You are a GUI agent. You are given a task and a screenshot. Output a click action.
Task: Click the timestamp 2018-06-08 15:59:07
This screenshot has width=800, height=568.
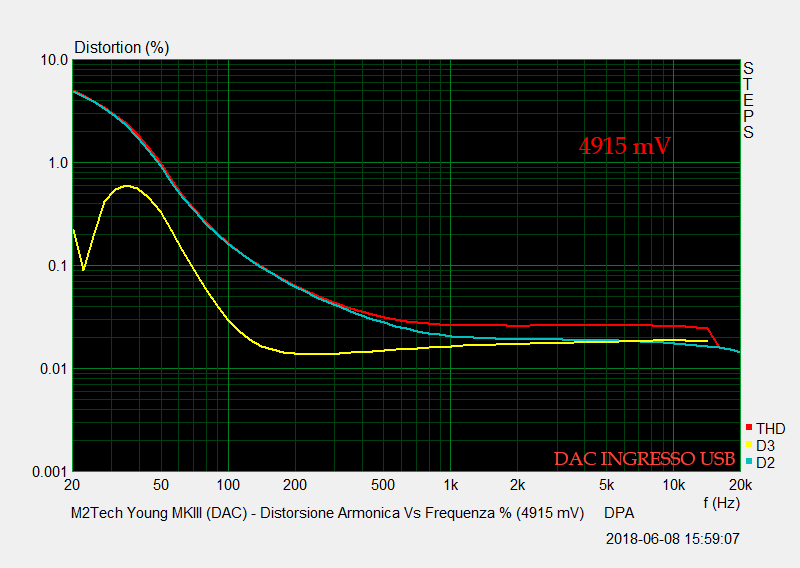point(672,538)
